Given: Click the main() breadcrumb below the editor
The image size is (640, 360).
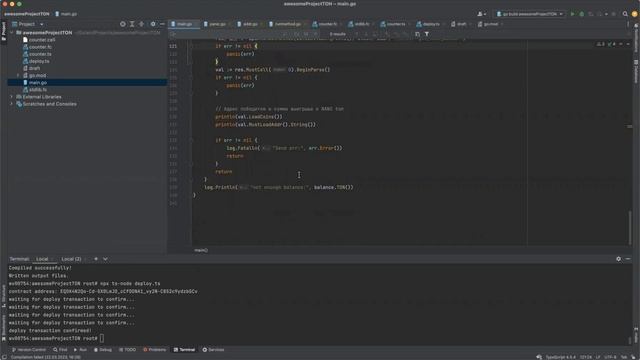Looking at the screenshot, I should coord(201,250).
